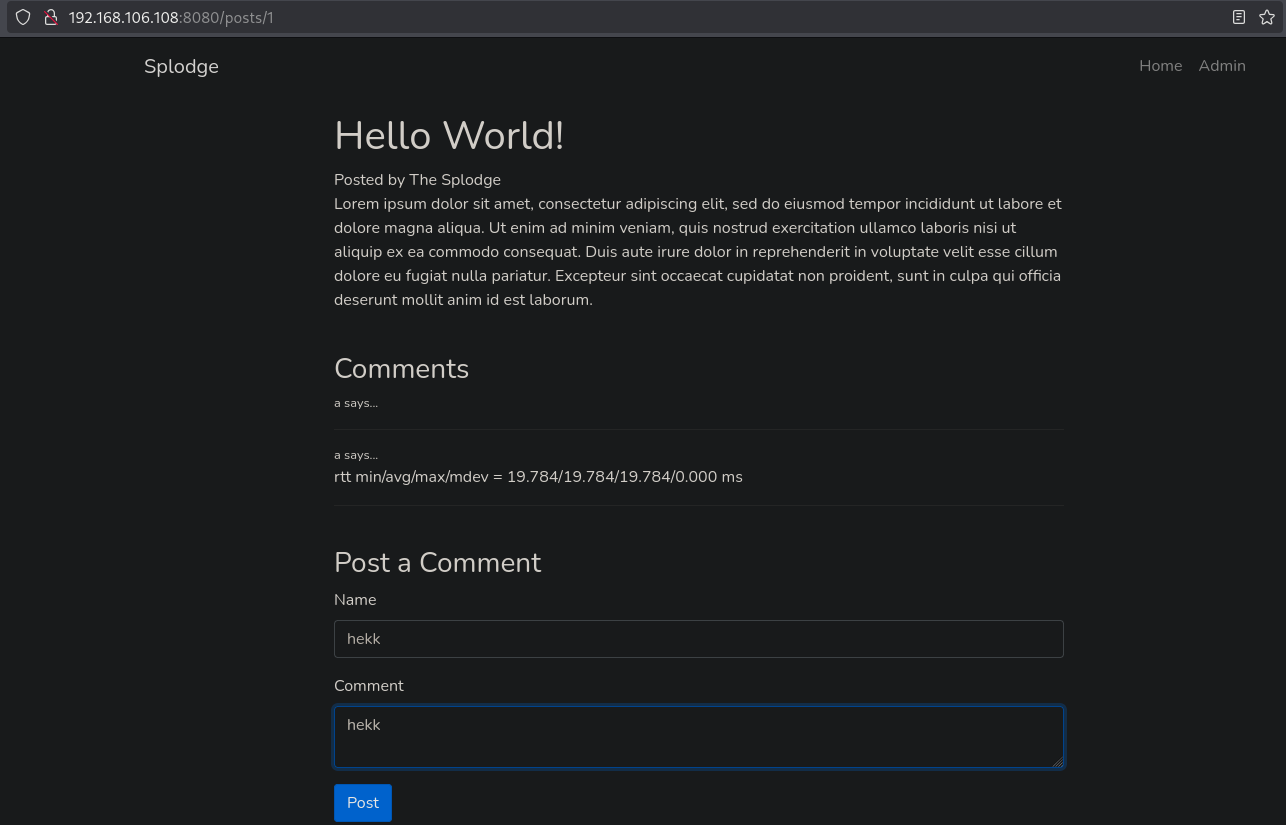Go to Home in the navbar
The height and width of the screenshot is (825, 1286).
[x=1160, y=66]
